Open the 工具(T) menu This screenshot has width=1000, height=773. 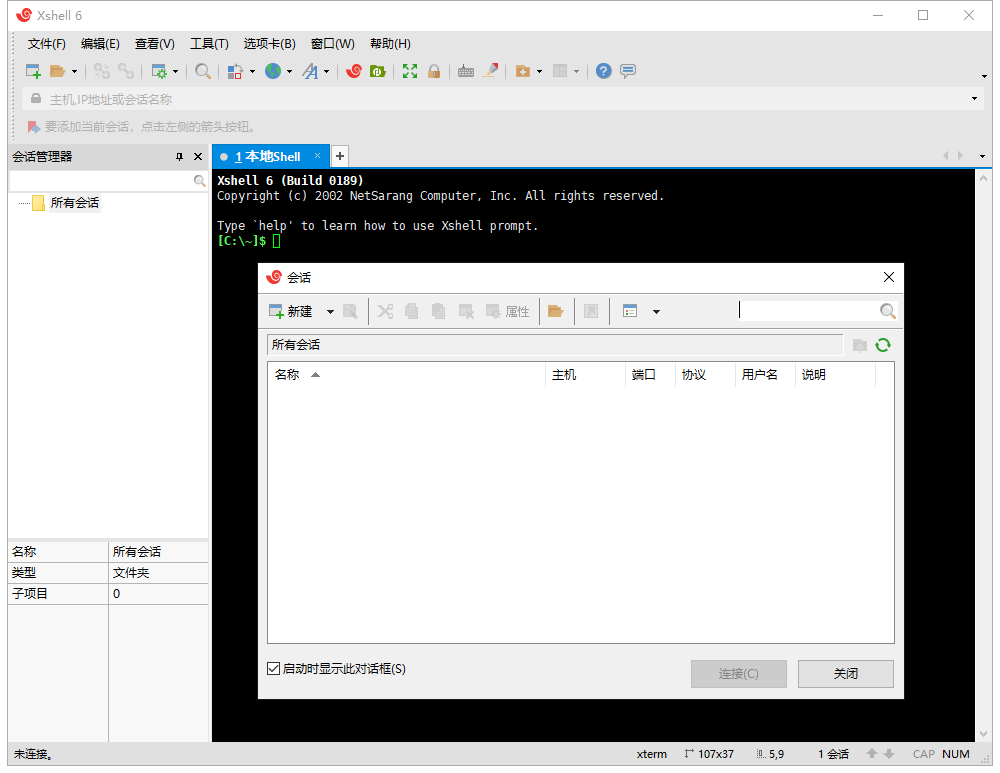point(209,44)
